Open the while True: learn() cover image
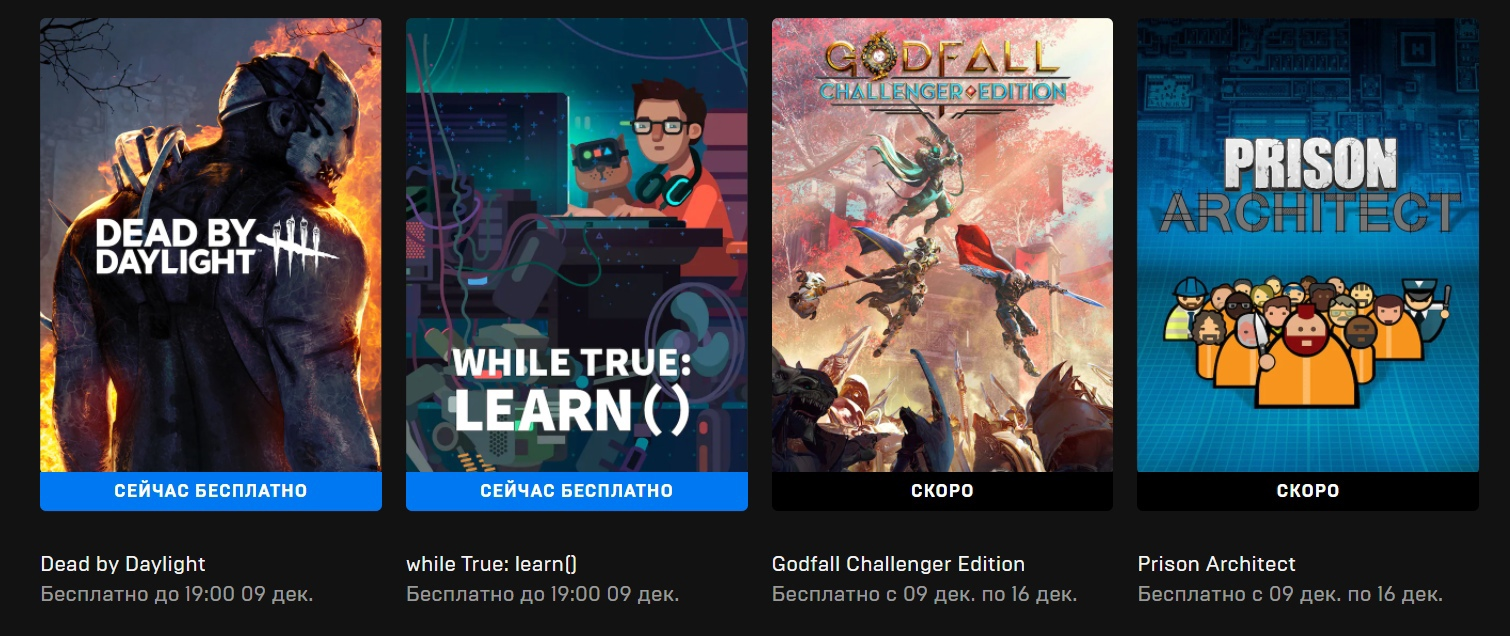 [577, 245]
